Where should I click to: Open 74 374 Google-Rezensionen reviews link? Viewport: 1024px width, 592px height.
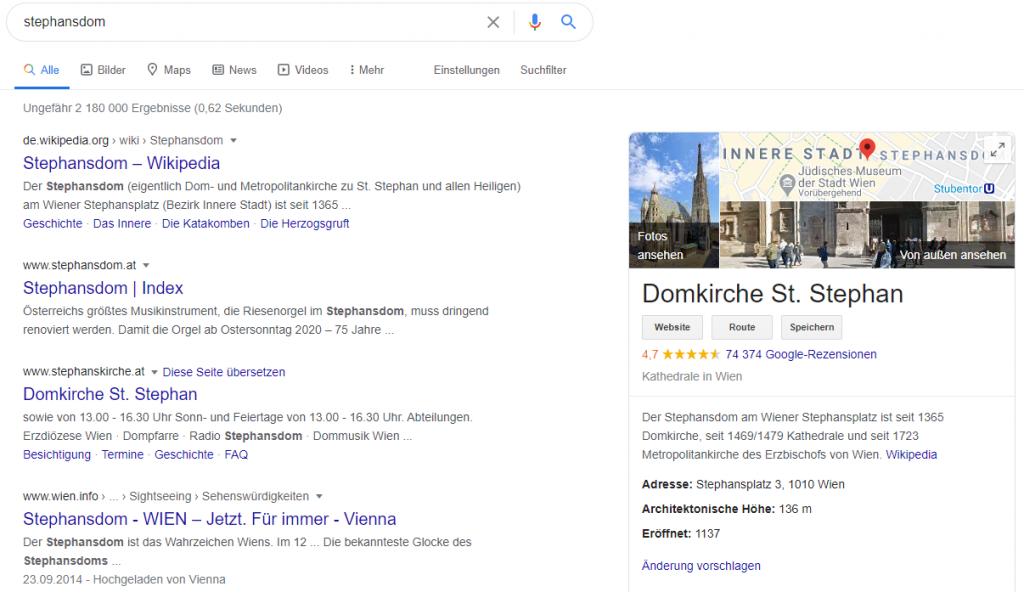click(801, 354)
